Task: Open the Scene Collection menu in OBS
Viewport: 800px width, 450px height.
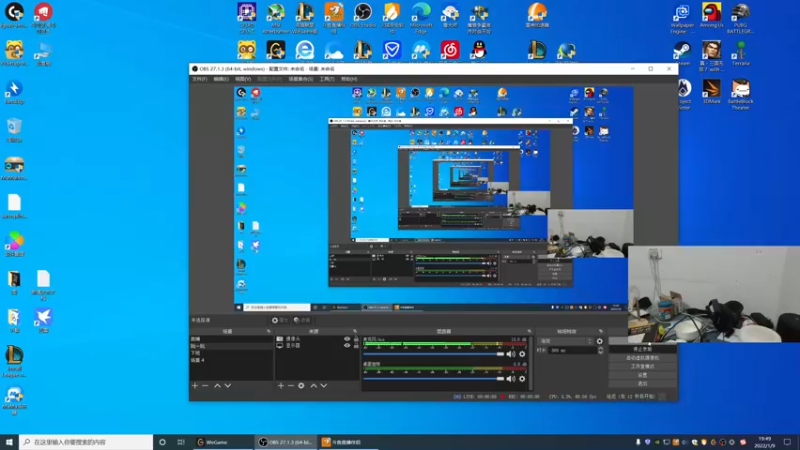Action: (x=301, y=79)
